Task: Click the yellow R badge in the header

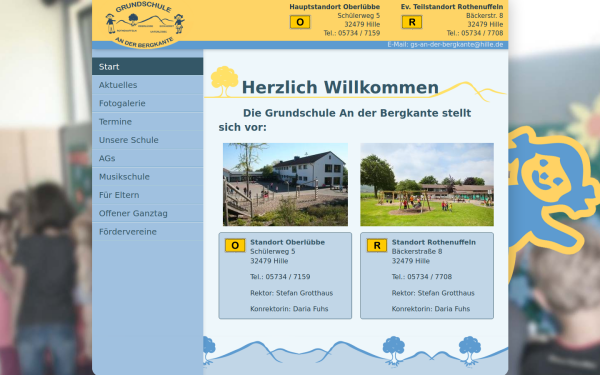Action: coord(412,22)
